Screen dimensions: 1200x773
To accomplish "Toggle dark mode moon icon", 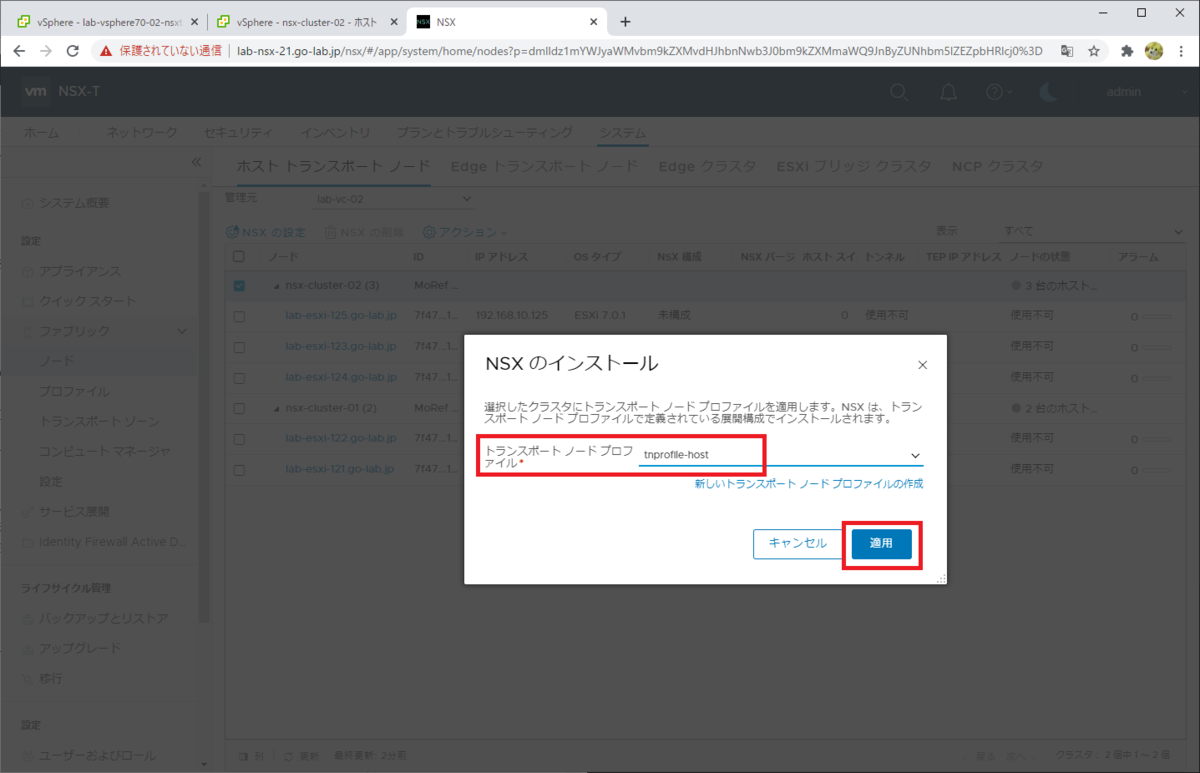I will coord(1047,92).
